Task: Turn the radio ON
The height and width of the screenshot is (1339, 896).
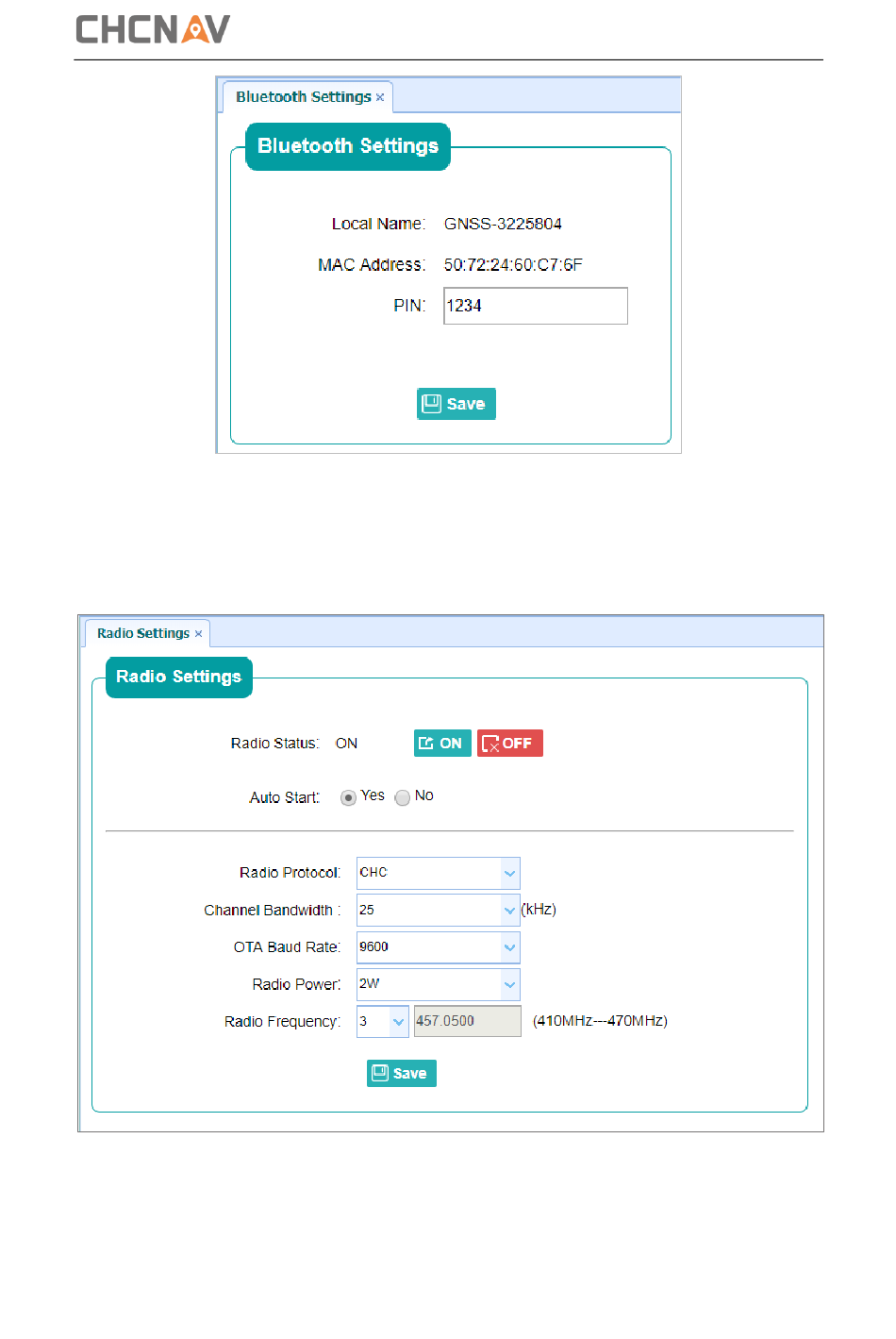Action: 442,744
